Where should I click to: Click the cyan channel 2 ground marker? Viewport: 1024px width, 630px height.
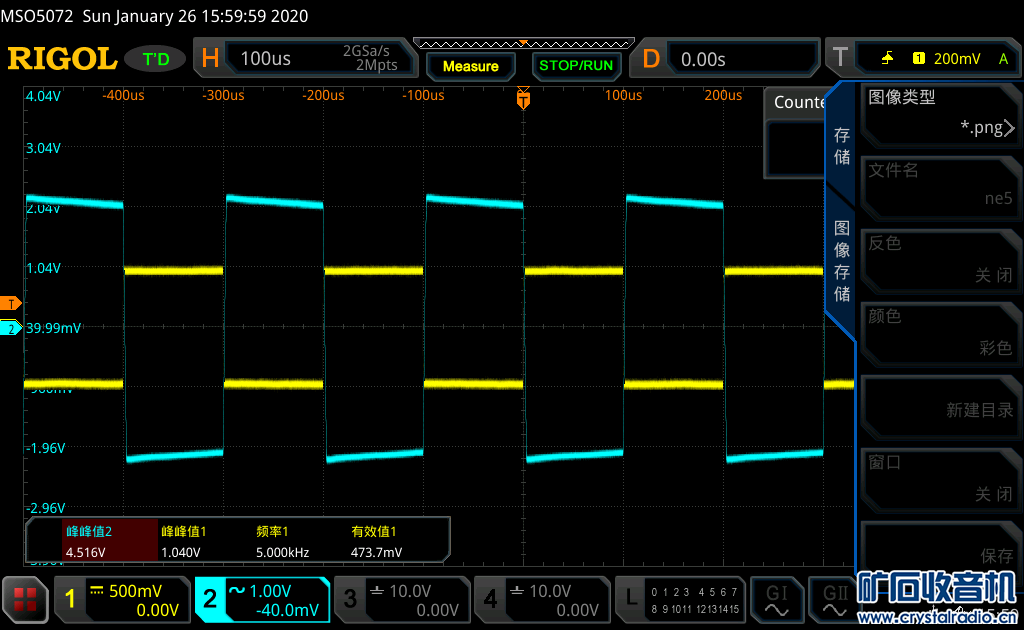click(x=11, y=328)
